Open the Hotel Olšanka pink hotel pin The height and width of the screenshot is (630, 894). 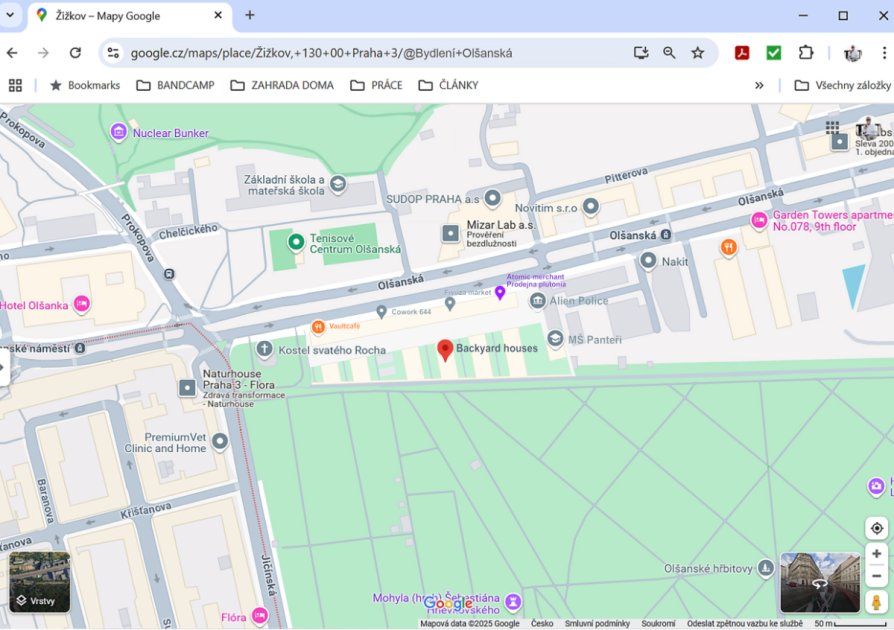(x=82, y=304)
